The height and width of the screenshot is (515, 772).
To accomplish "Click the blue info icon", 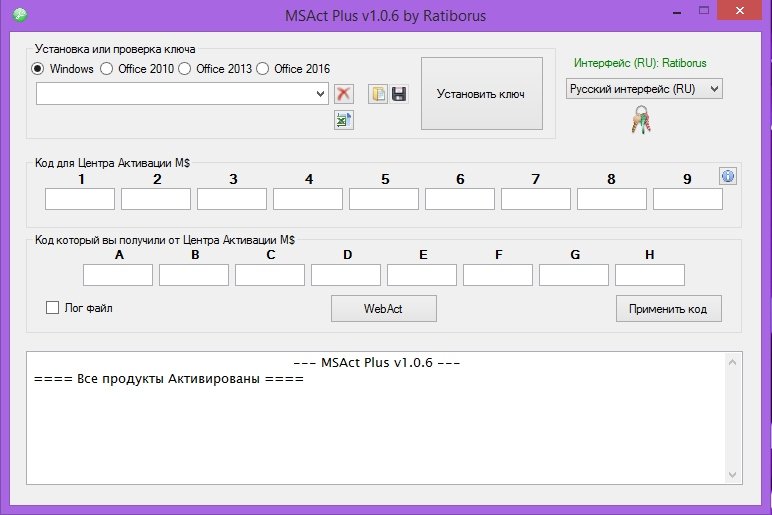I will pyautogui.click(x=728, y=176).
